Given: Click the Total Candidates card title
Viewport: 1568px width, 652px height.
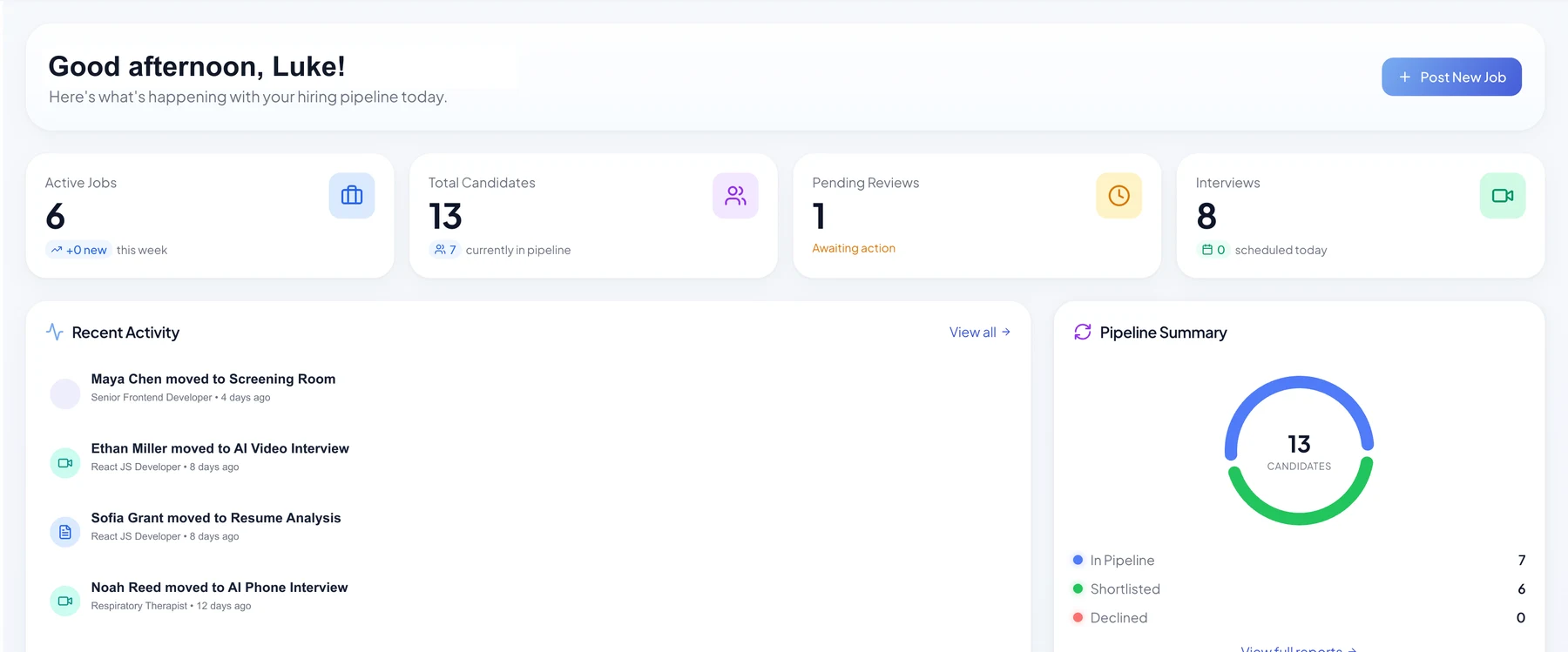Looking at the screenshot, I should pyautogui.click(x=482, y=183).
